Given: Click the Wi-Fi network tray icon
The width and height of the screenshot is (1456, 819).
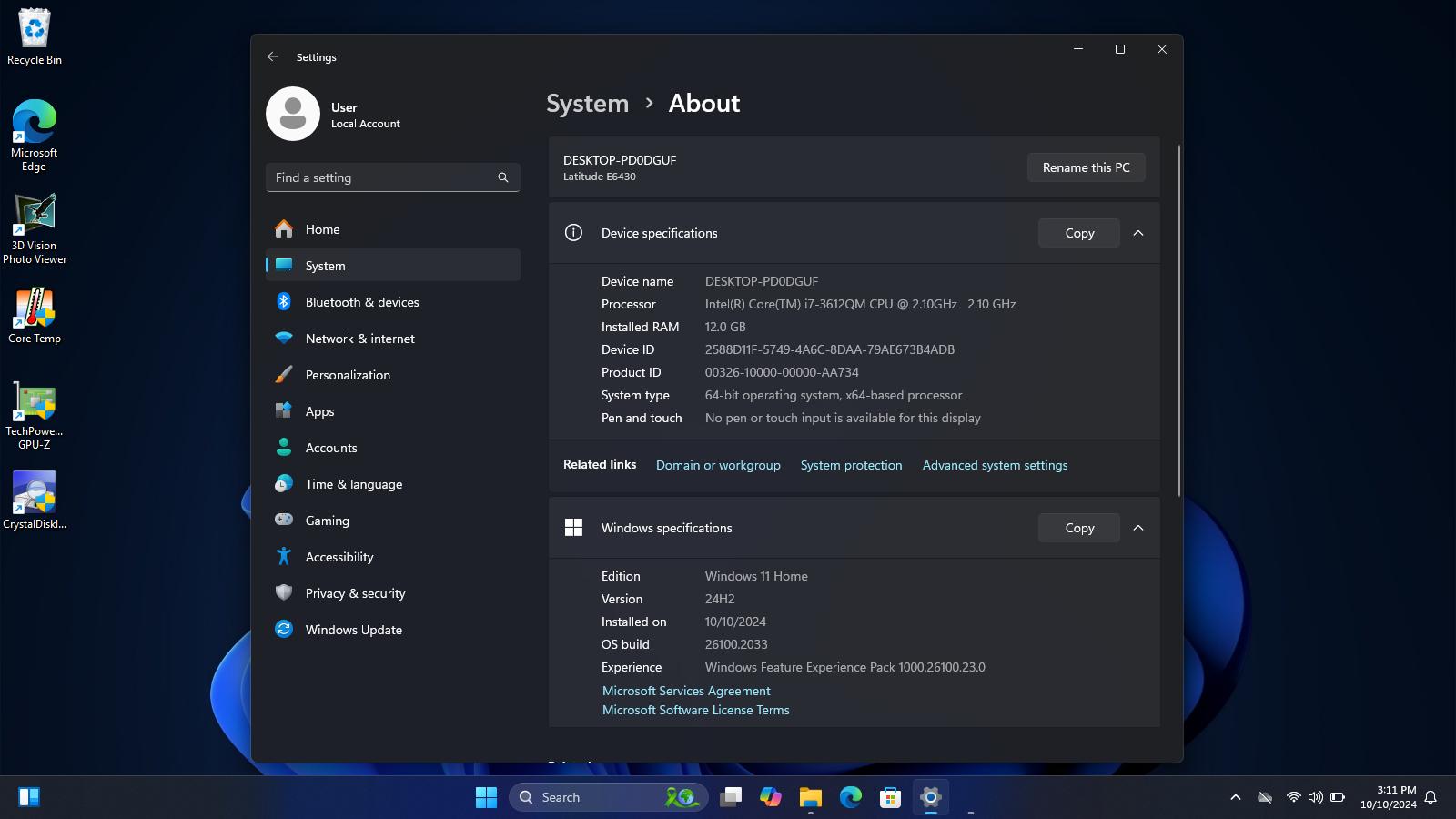Looking at the screenshot, I should [1293, 797].
